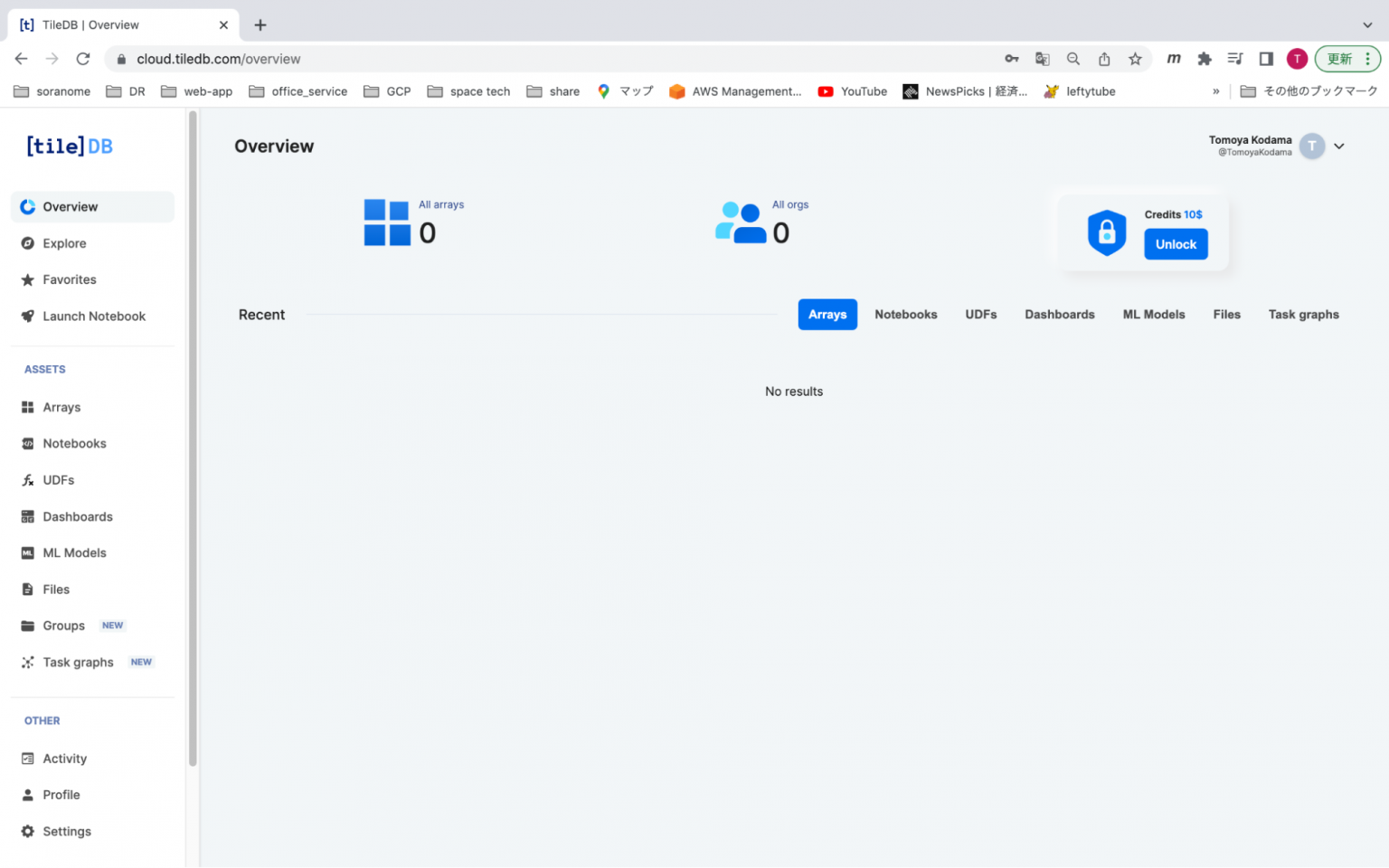Click the Files document icon

pos(28,590)
